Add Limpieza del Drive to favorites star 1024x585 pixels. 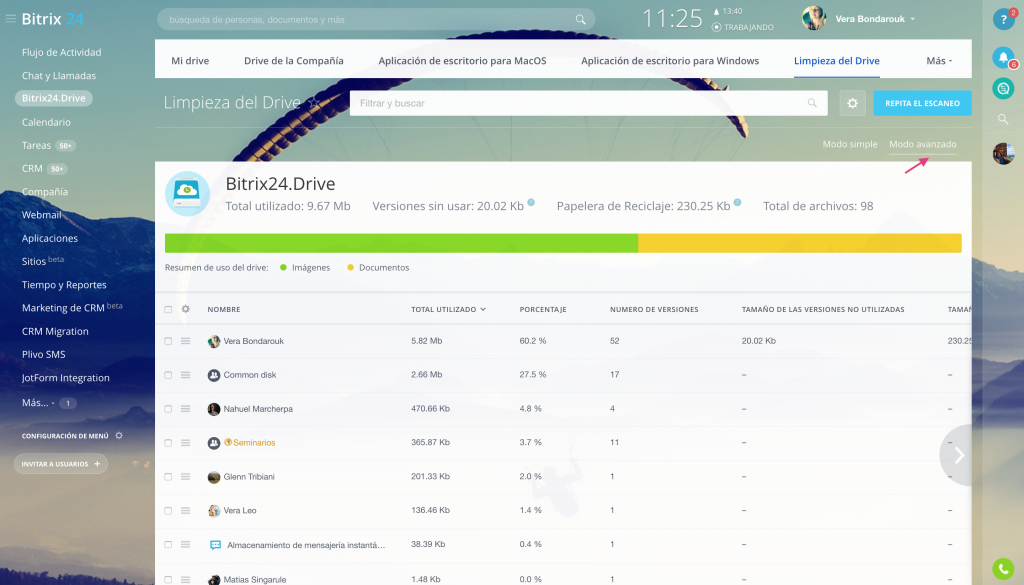coord(313,103)
